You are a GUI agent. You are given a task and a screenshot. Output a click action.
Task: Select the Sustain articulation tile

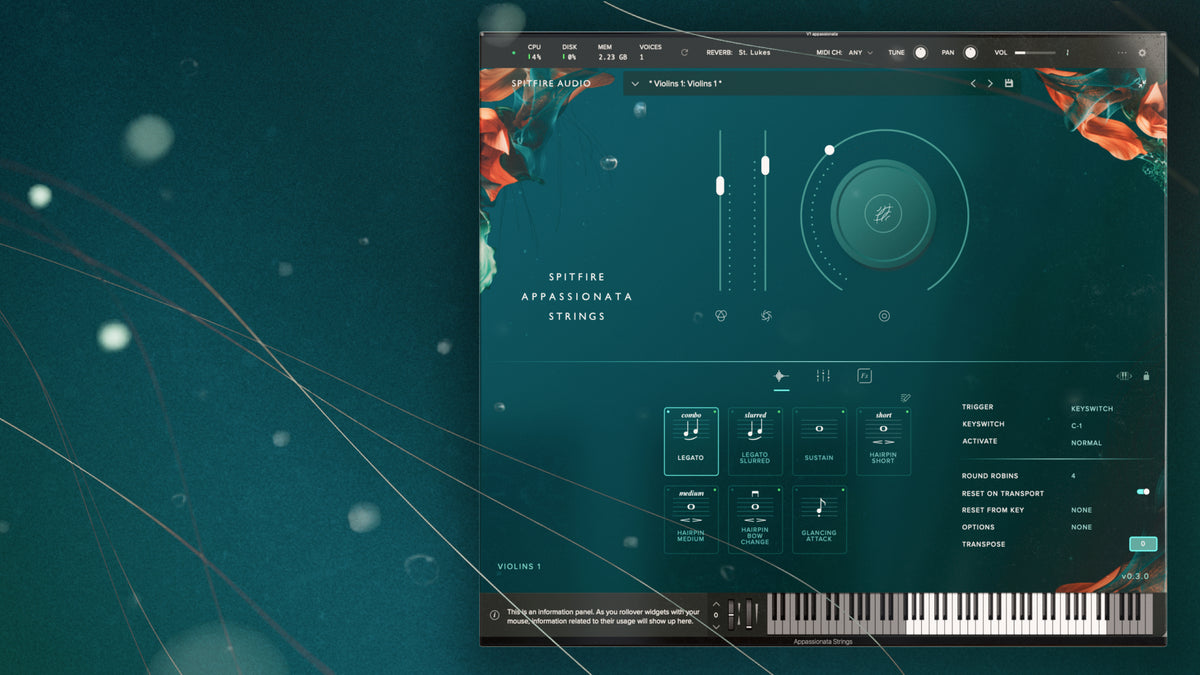(x=819, y=441)
